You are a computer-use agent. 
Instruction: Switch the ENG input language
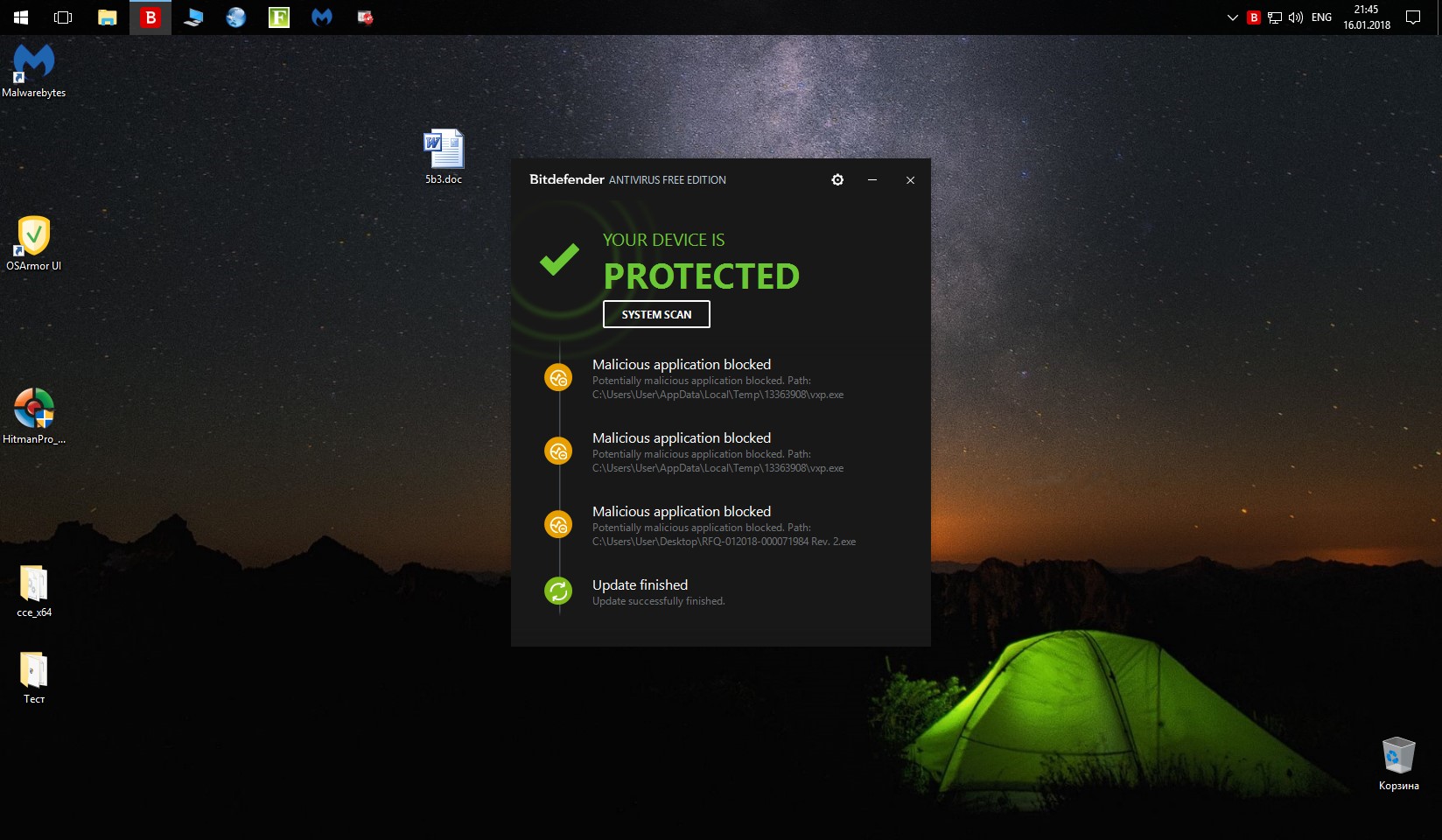1321,17
